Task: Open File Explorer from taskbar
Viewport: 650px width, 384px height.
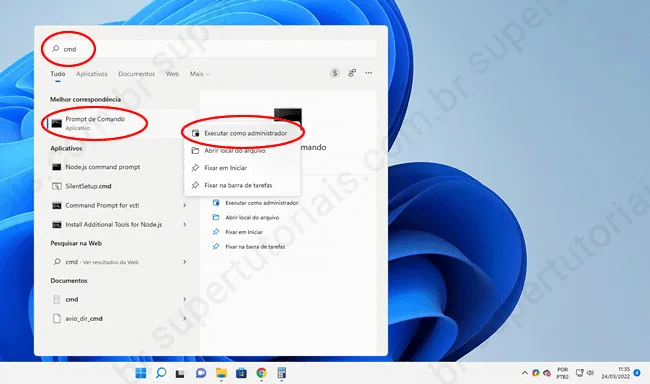Action: (221, 373)
